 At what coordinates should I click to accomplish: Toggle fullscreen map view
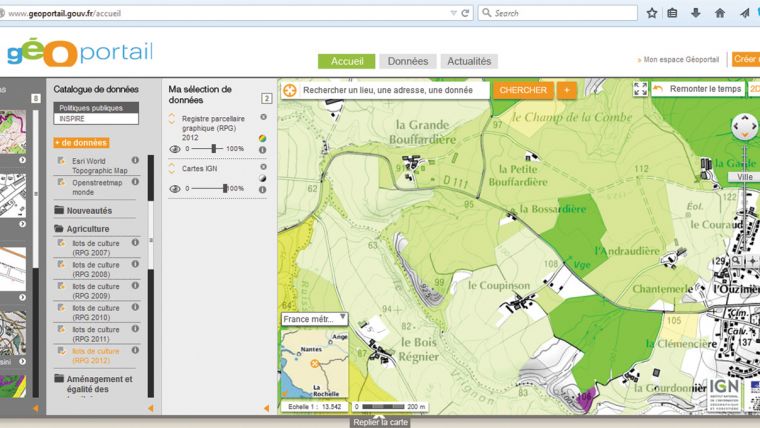point(640,89)
